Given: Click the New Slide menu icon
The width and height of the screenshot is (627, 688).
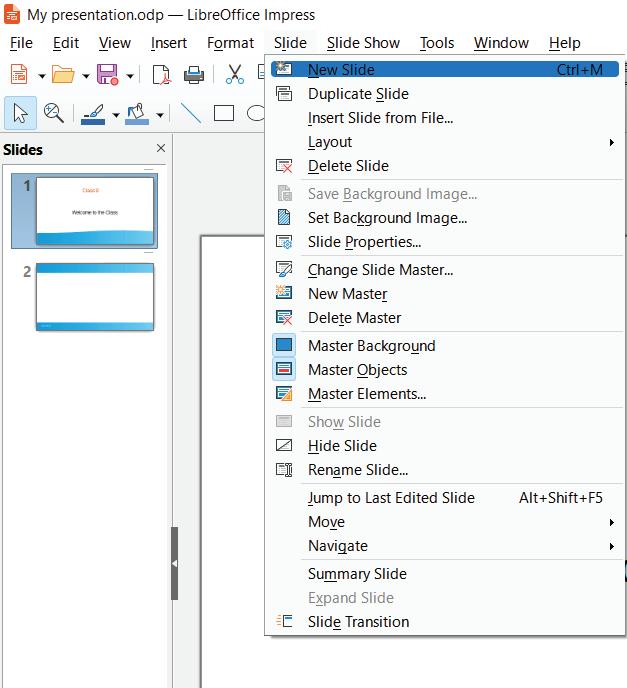Looking at the screenshot, I should point(284,69).
